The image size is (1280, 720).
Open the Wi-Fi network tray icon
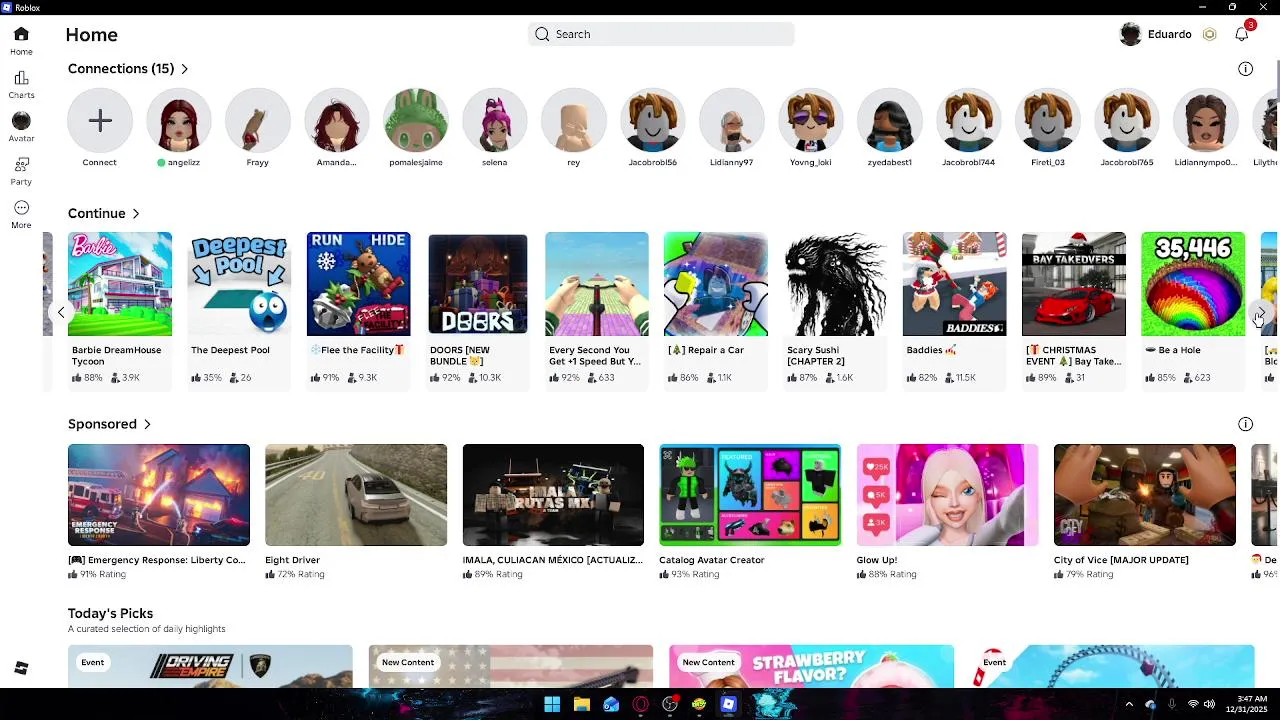point(1192,704)
